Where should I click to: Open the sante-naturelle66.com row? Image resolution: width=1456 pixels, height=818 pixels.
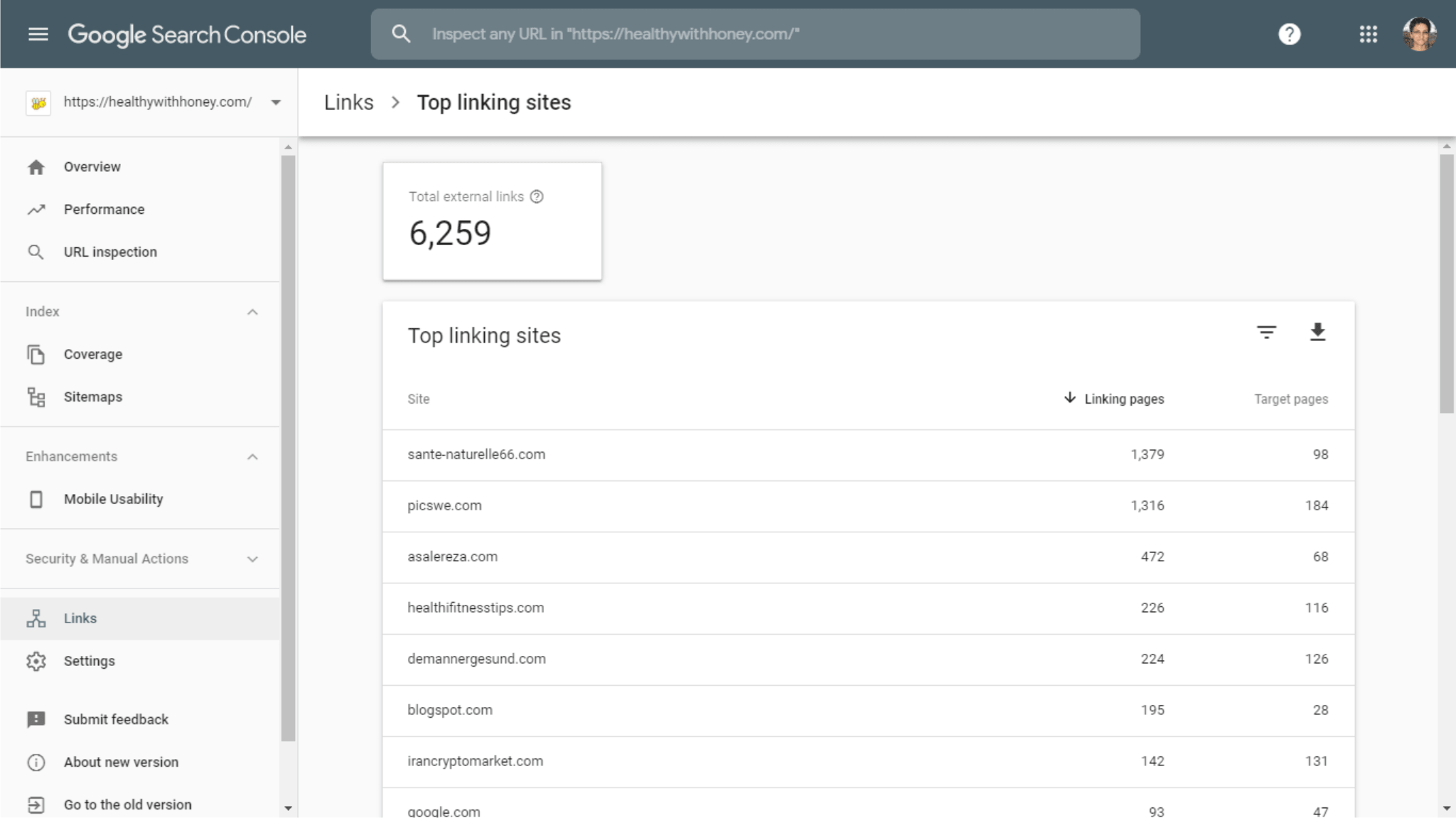click(x=868, y=455)
